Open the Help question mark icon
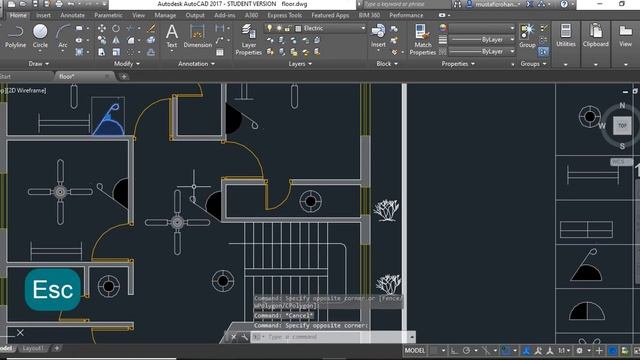Viewport: 640px width, 360px height. point(564,4)
